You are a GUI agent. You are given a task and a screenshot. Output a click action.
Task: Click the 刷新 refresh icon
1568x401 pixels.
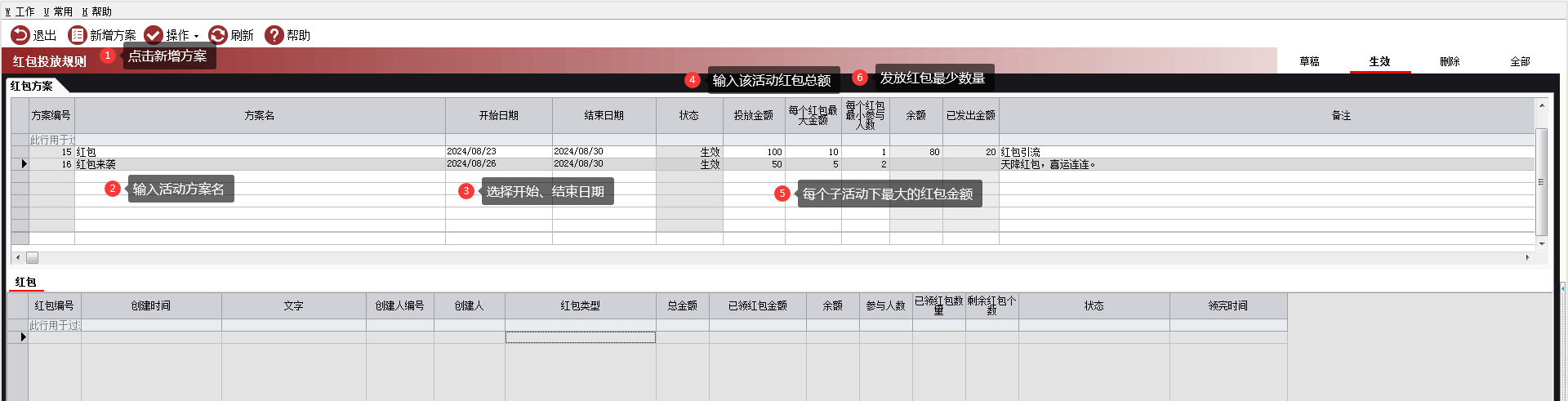click(x=218, y=35)
